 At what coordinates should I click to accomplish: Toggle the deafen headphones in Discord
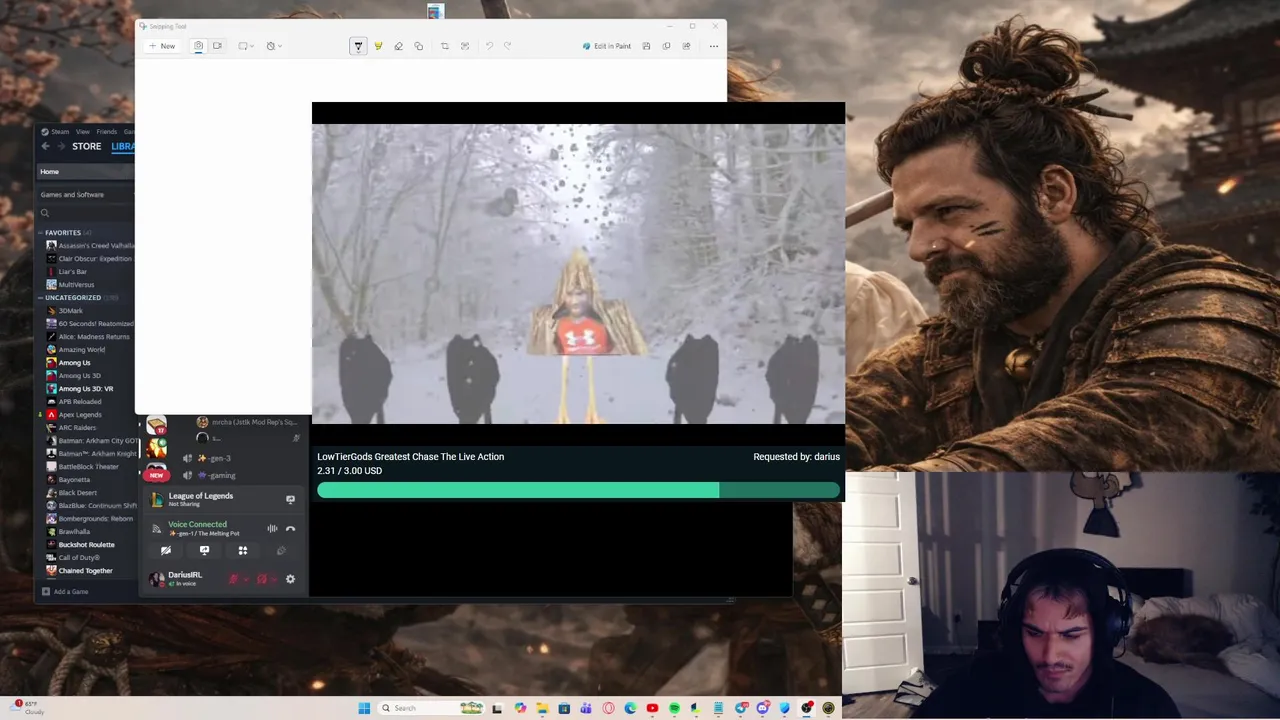click(261, 578)
